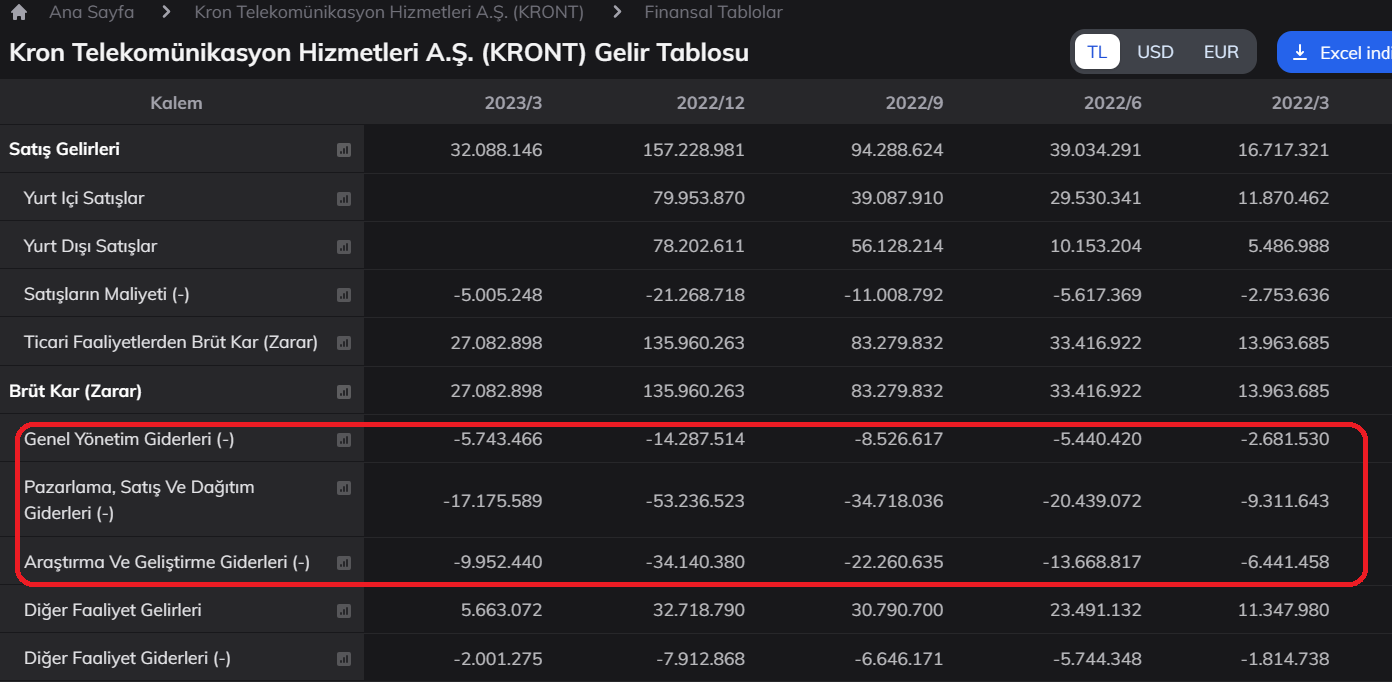Switch currency to TL
Image resolution: width=1392 pixels, height=682 pixels.
(1097, 52)
